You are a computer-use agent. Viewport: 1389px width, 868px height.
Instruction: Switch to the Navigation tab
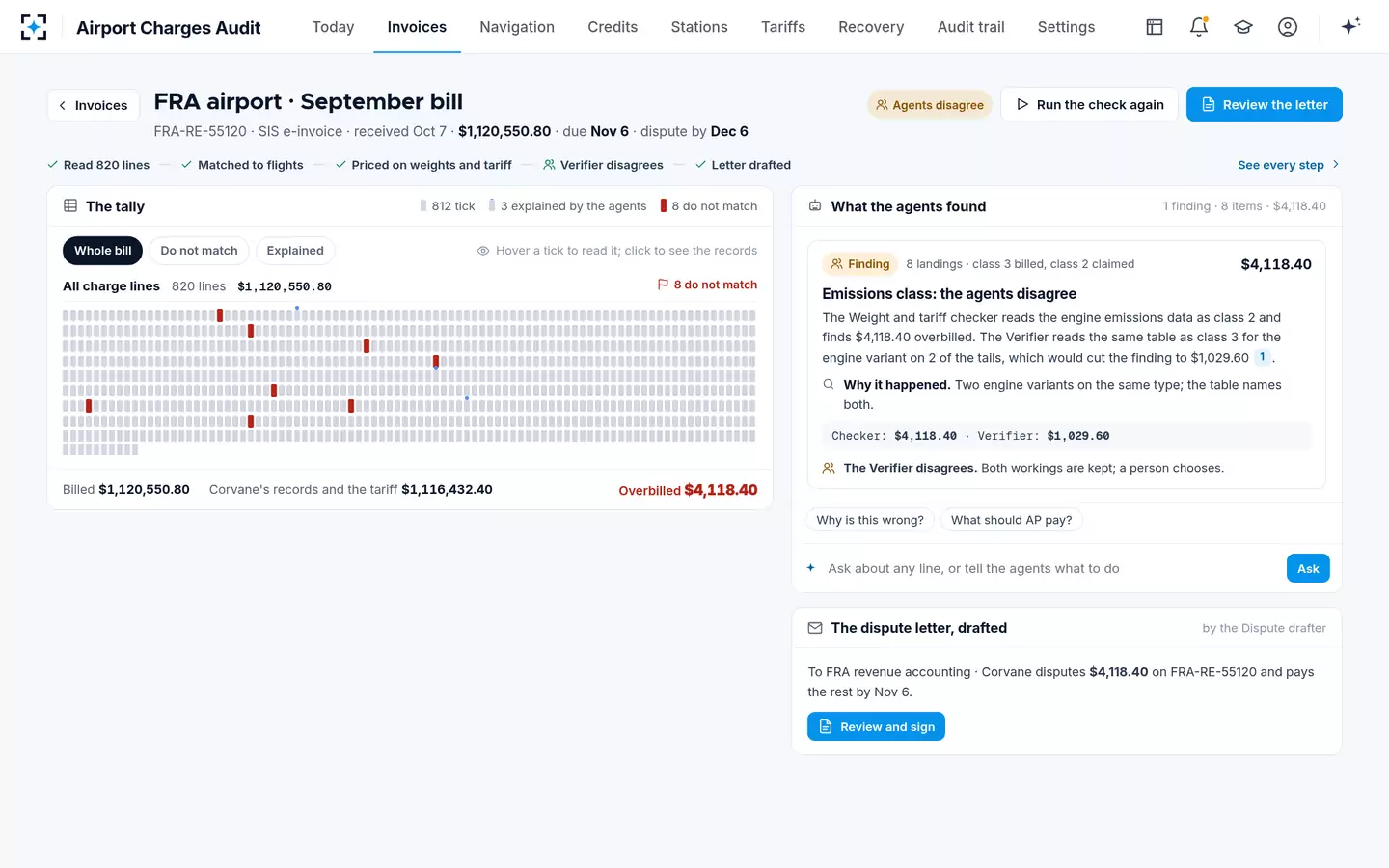[x=517, y=27]
